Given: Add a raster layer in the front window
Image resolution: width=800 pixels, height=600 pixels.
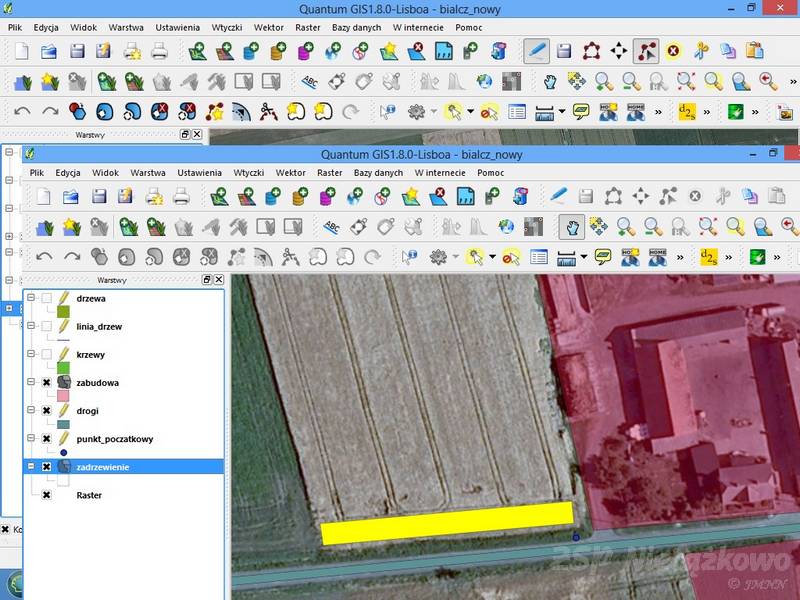Looking at the screenshot, I should coord(246,196).
